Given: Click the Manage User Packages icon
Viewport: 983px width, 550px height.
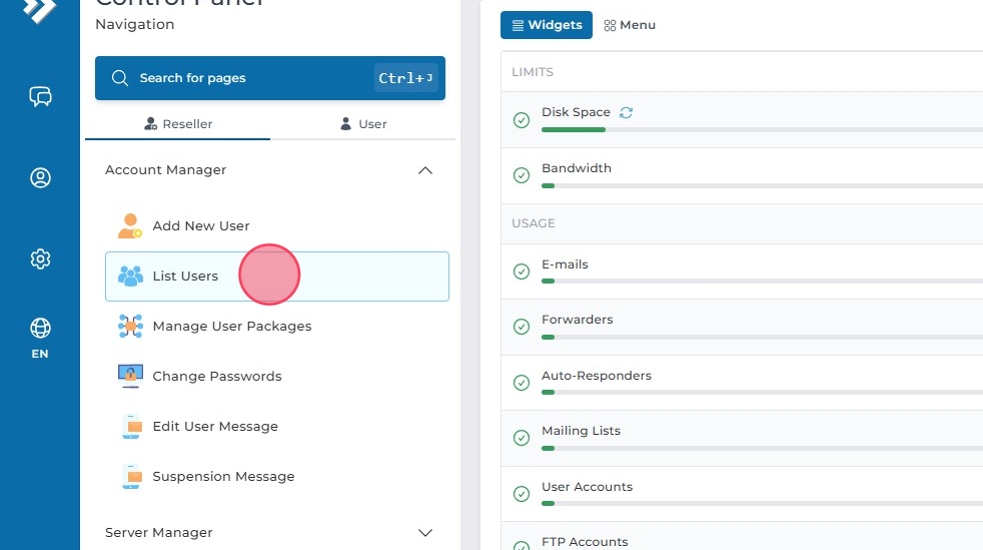Looking at the screenshot, I should pyautogui.click(x=130, y=326).
